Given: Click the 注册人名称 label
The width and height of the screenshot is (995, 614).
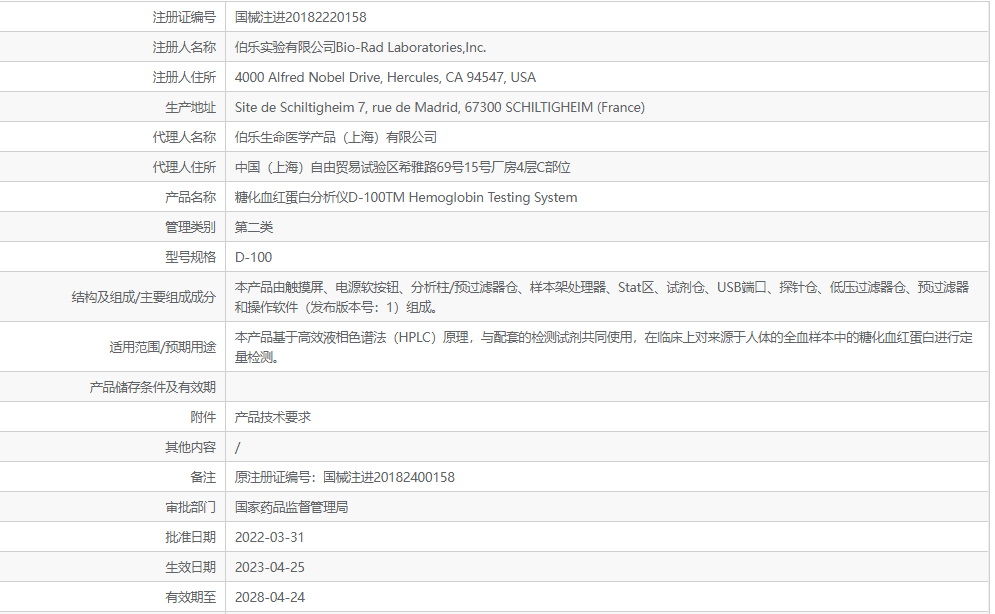Looking at the screenshot, I should tap(184, 47).
